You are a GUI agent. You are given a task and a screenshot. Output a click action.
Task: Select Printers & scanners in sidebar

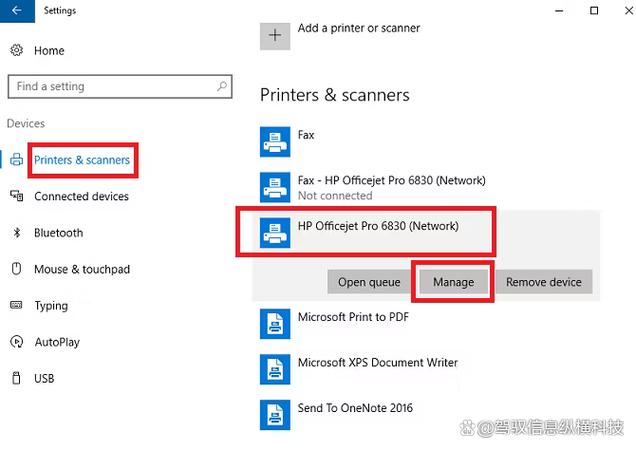[82, 160]
